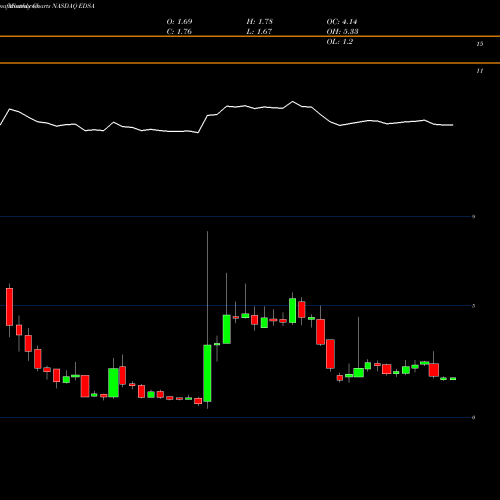Click the price axis label 9

click(473, 217)
